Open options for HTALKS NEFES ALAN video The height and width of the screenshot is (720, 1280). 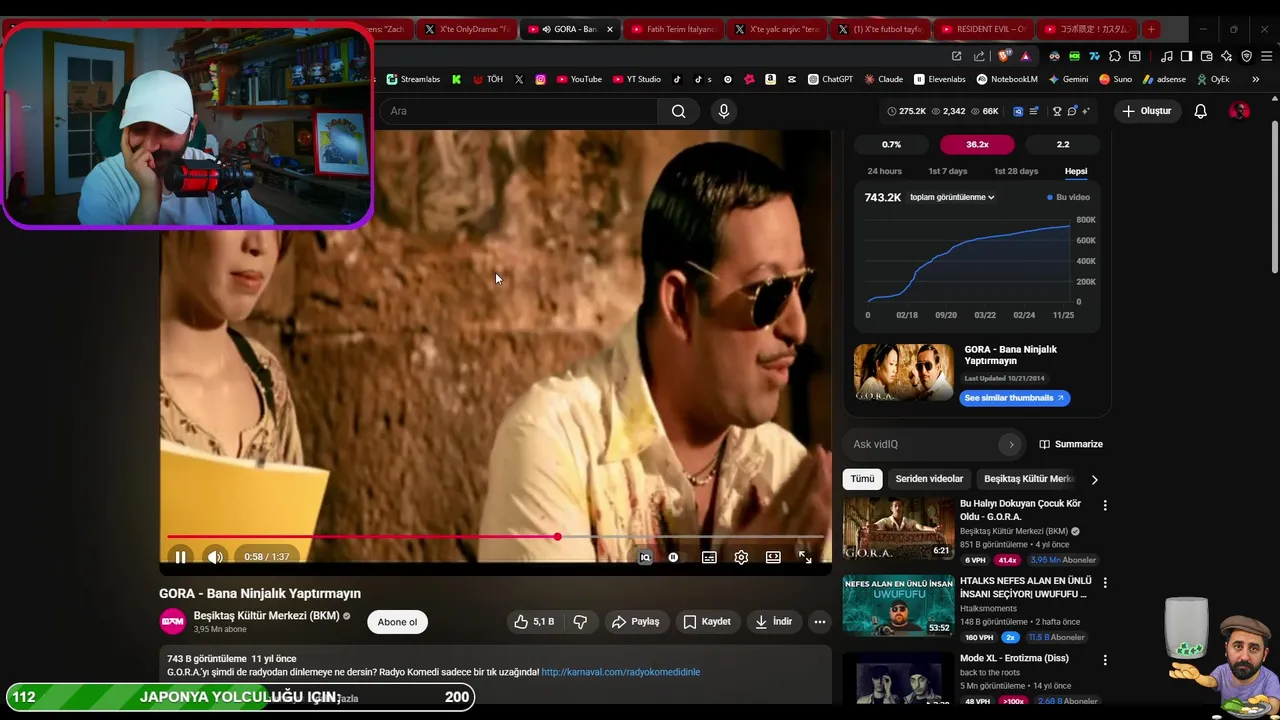coord(1105,582)
